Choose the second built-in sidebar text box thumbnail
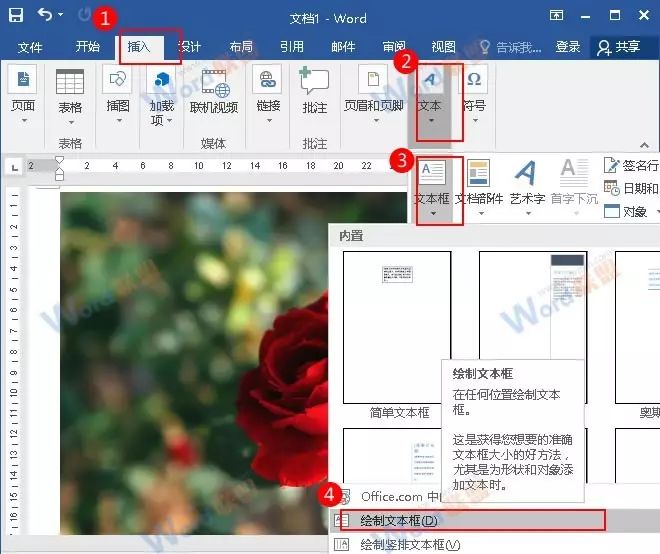This screenshot has height=554, width=660. (532, 306)
